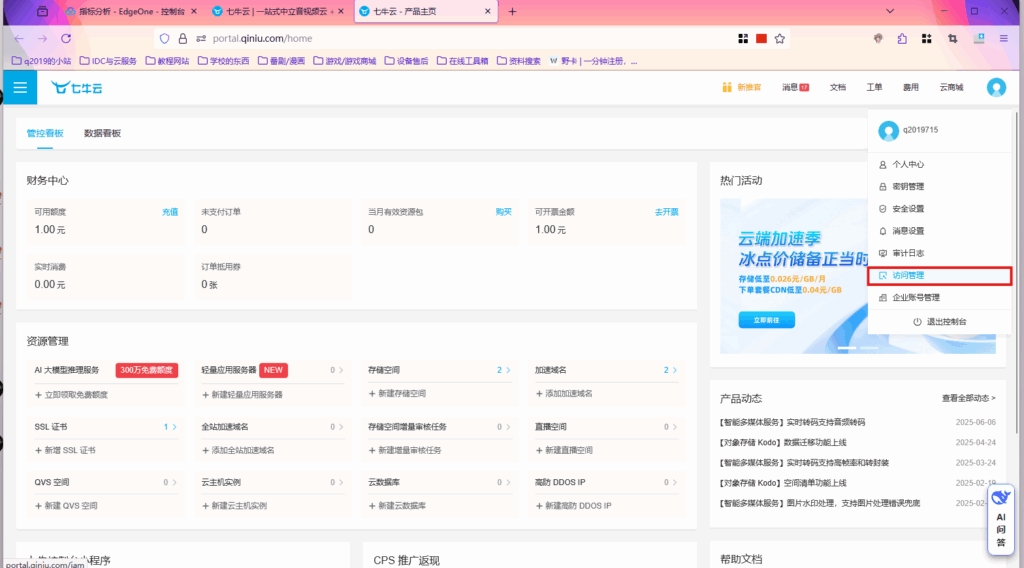Click the user avatar in header

[995, 87]
